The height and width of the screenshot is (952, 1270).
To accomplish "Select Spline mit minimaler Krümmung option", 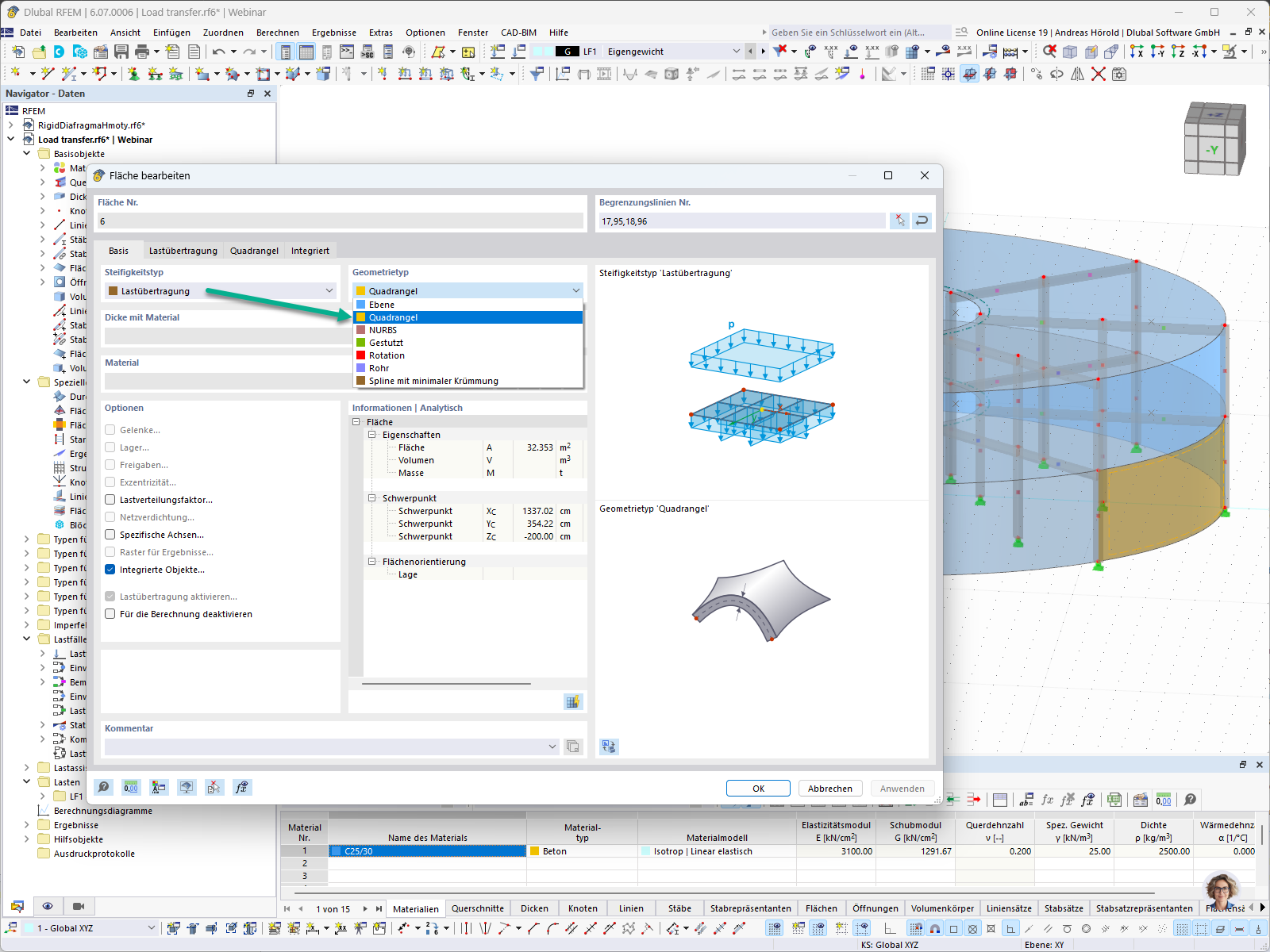I will click(468, 381).
